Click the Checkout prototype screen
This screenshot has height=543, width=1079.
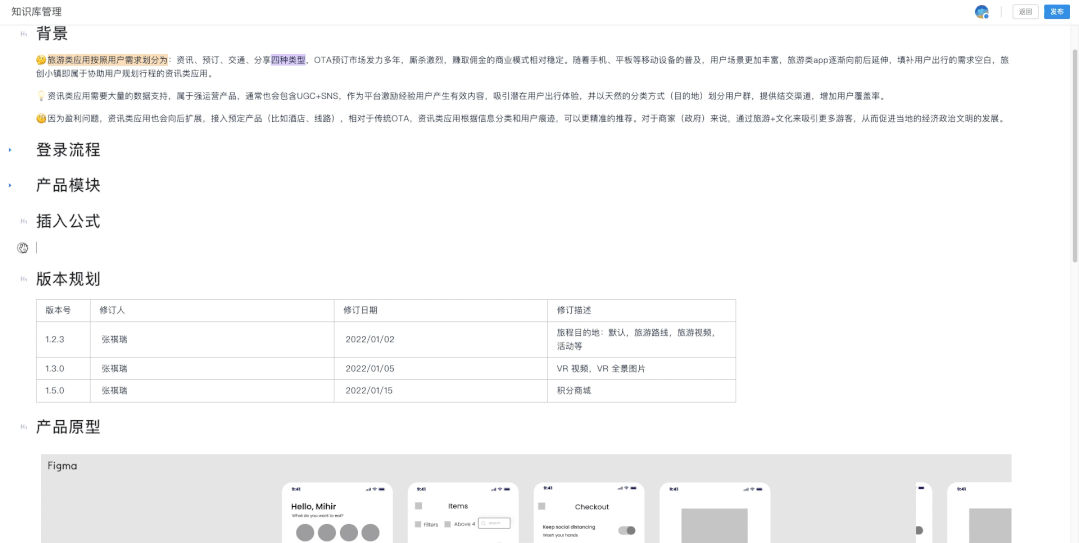(x=589, y=513)
